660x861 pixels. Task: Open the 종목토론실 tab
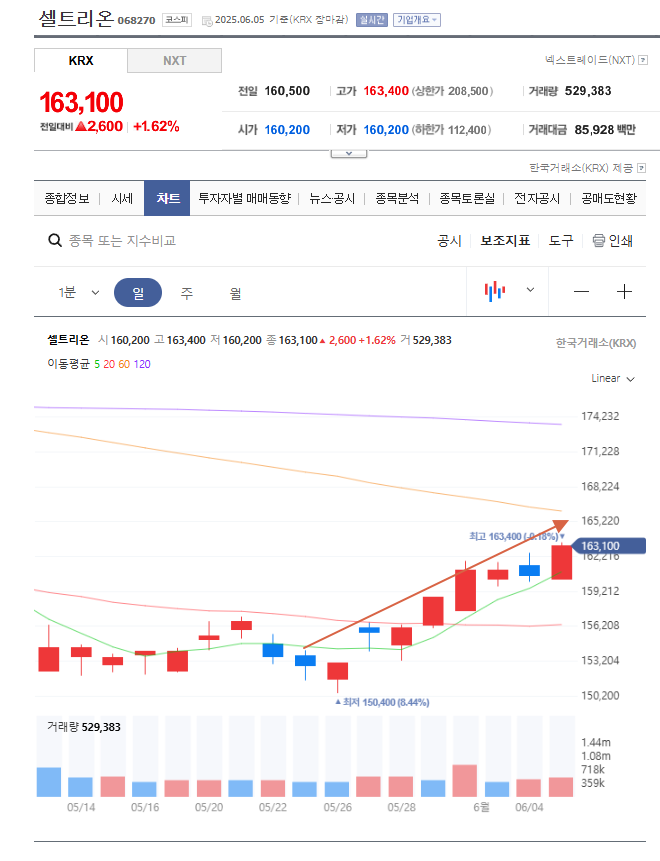[467, 198]
